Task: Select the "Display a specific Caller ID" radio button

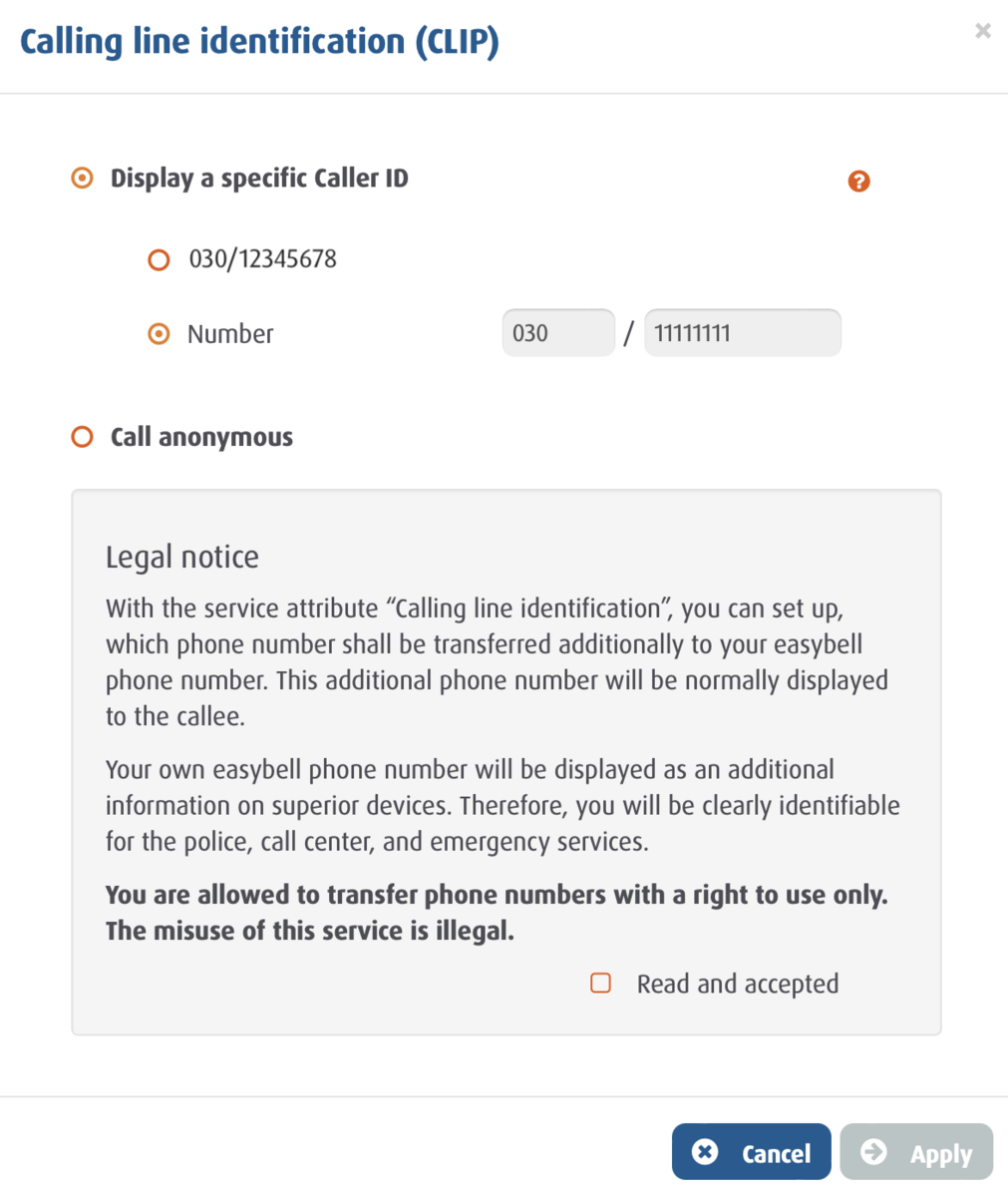Action: [x=83, y=179]
